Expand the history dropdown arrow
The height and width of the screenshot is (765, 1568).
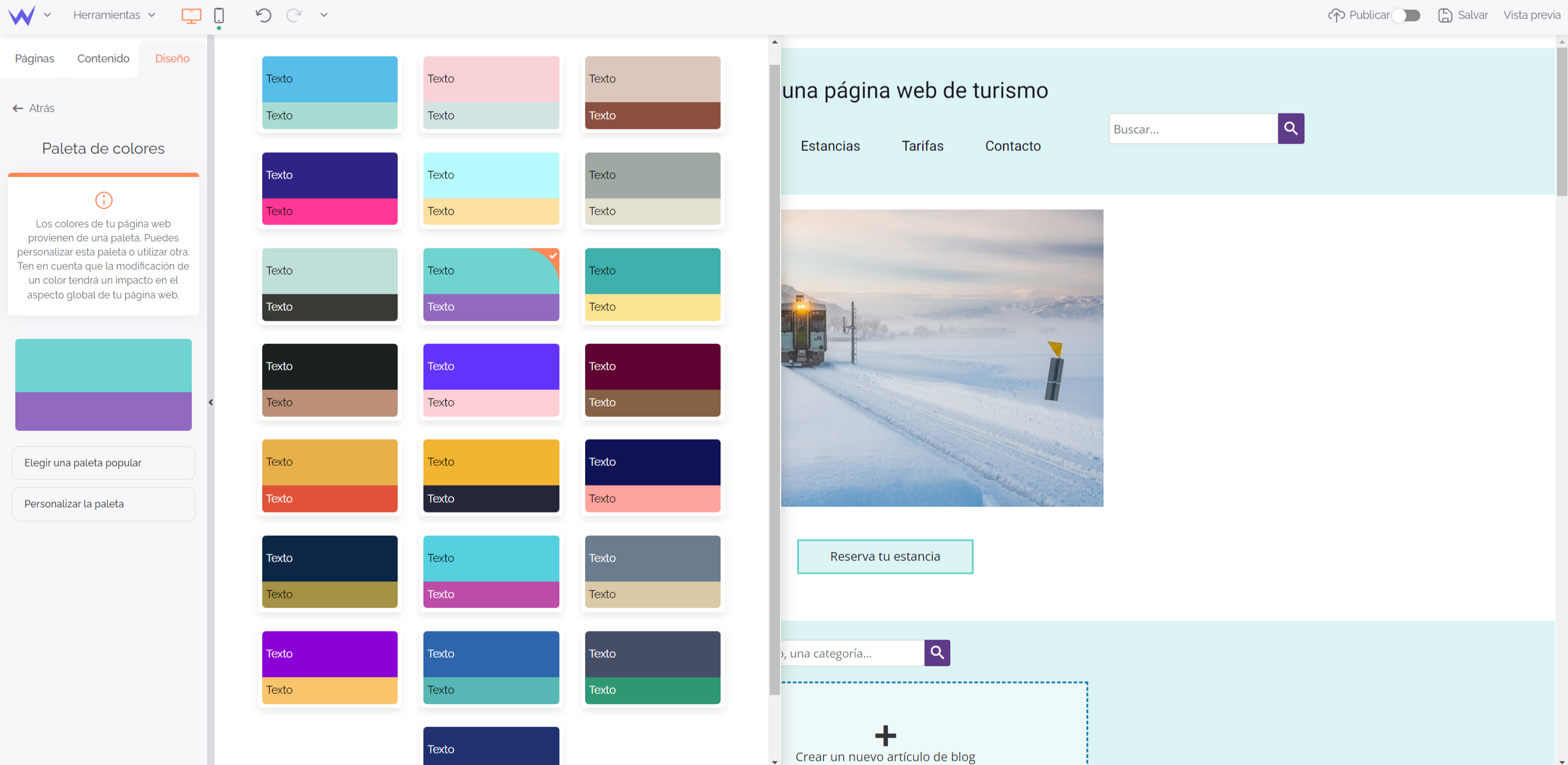point(324,15)
